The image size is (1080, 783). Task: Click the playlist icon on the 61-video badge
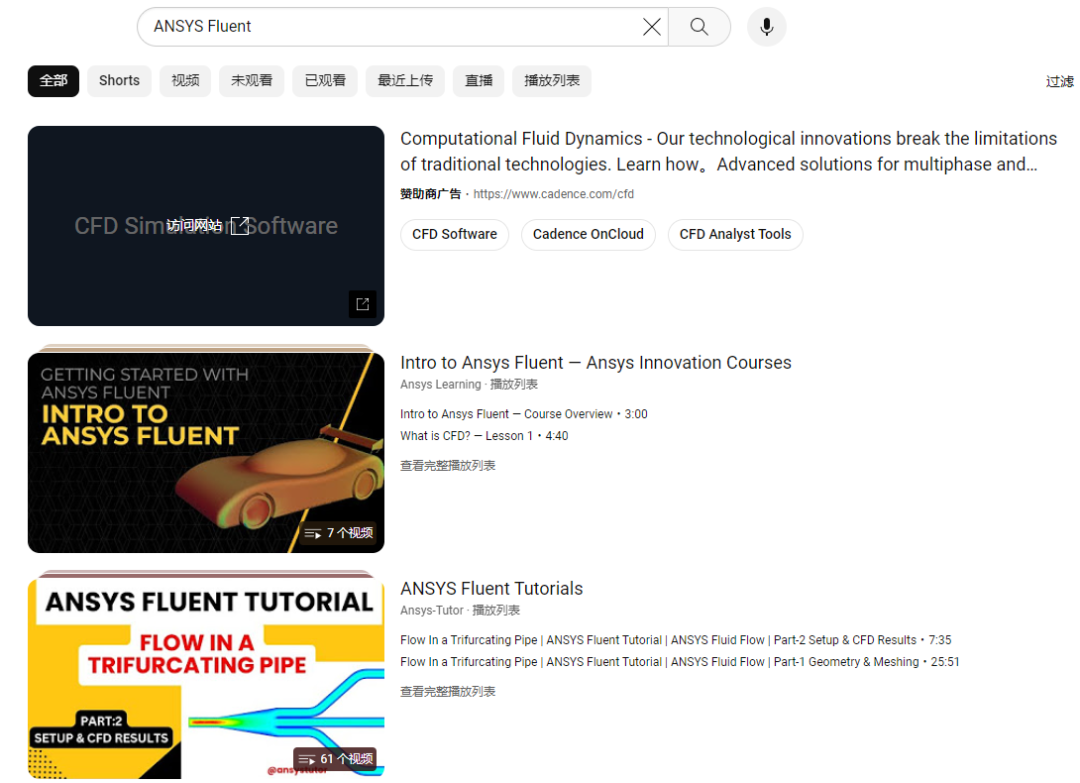[x=307, y=759]
